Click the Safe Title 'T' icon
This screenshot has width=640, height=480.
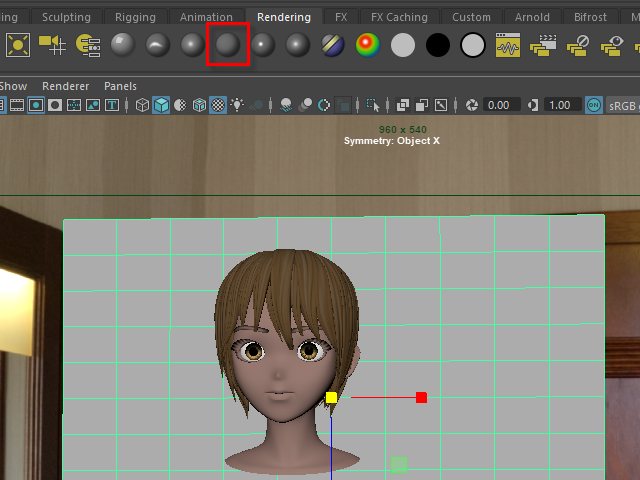(112, 105)
